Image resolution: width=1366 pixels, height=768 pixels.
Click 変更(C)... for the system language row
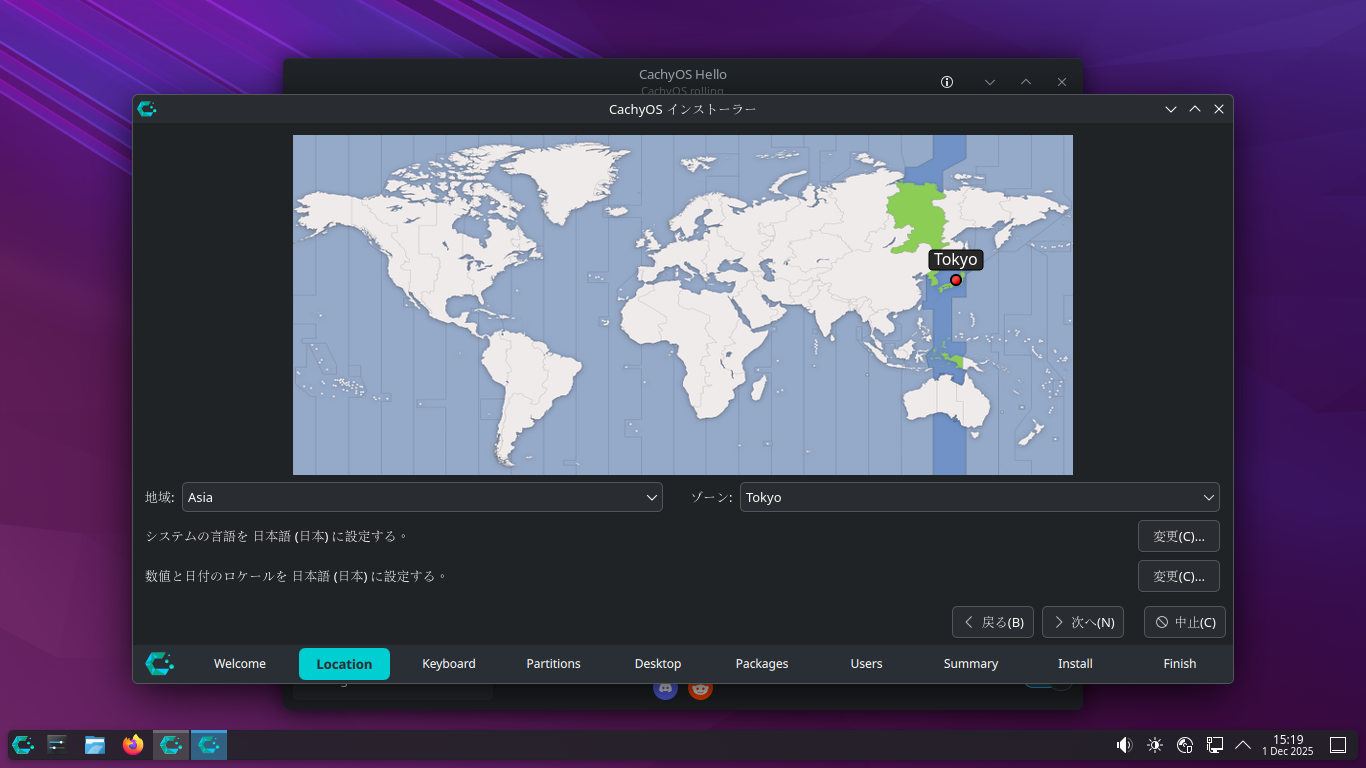tap(1179, 536)
